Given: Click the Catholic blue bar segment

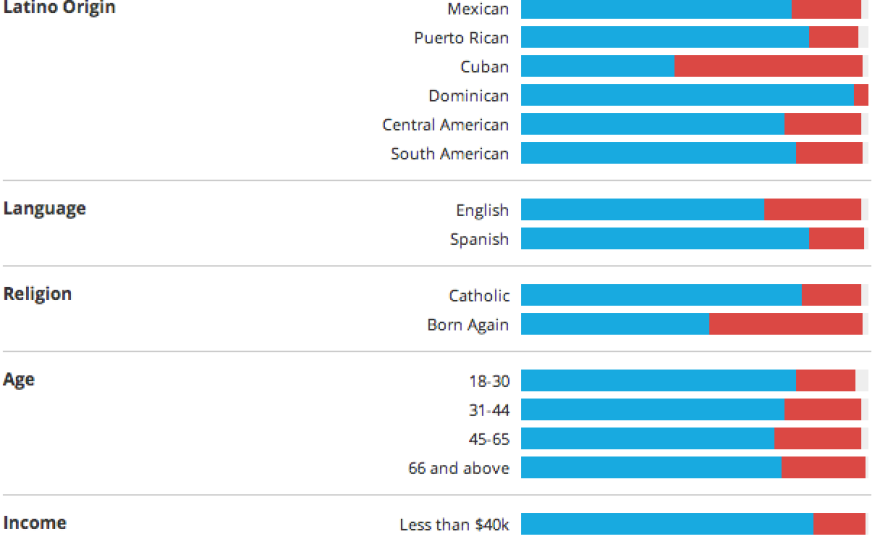Looking at the screenshot, I should (661, 296).
